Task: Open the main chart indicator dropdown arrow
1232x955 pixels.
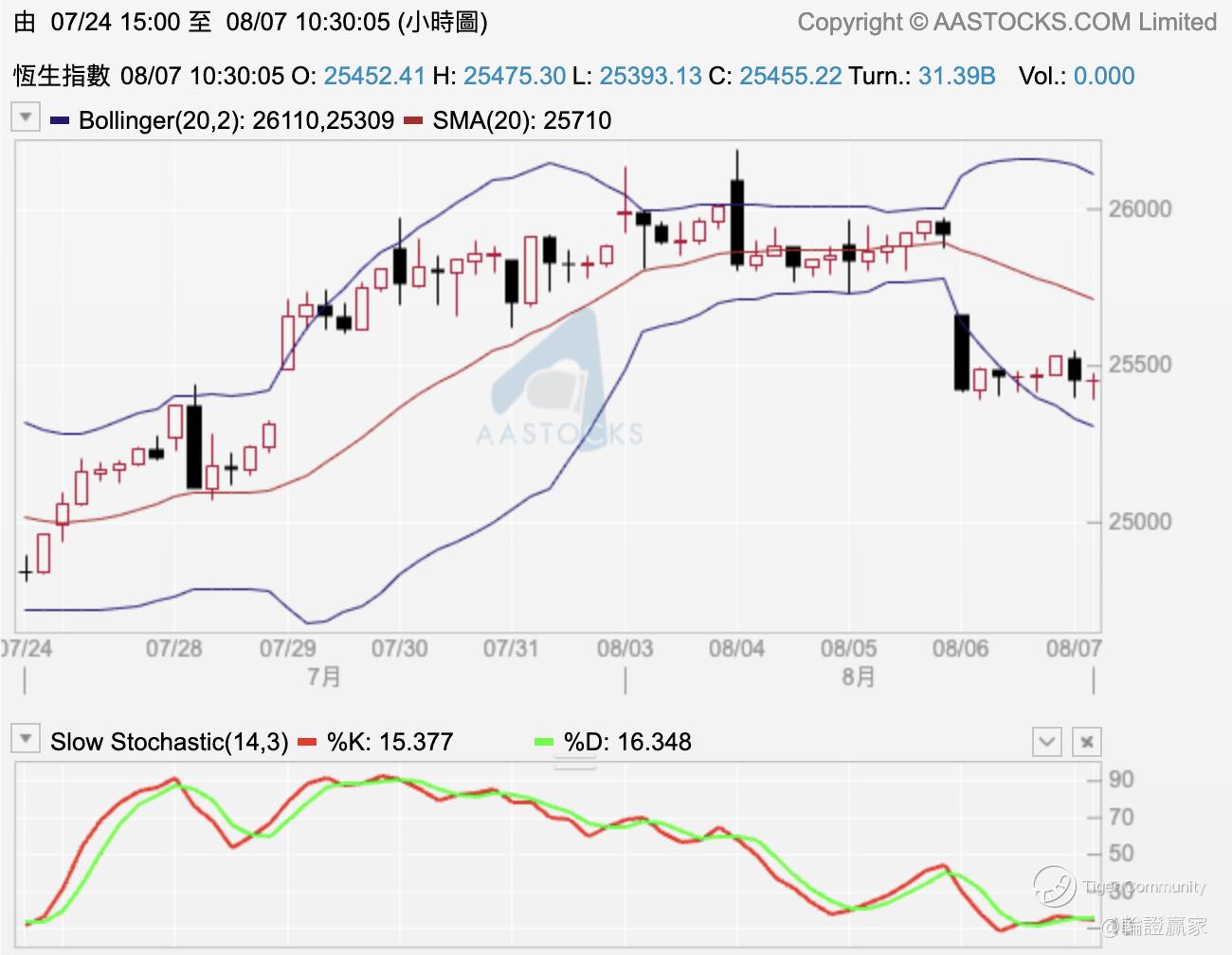Action: pyautogui.click(x=25, y=117)
